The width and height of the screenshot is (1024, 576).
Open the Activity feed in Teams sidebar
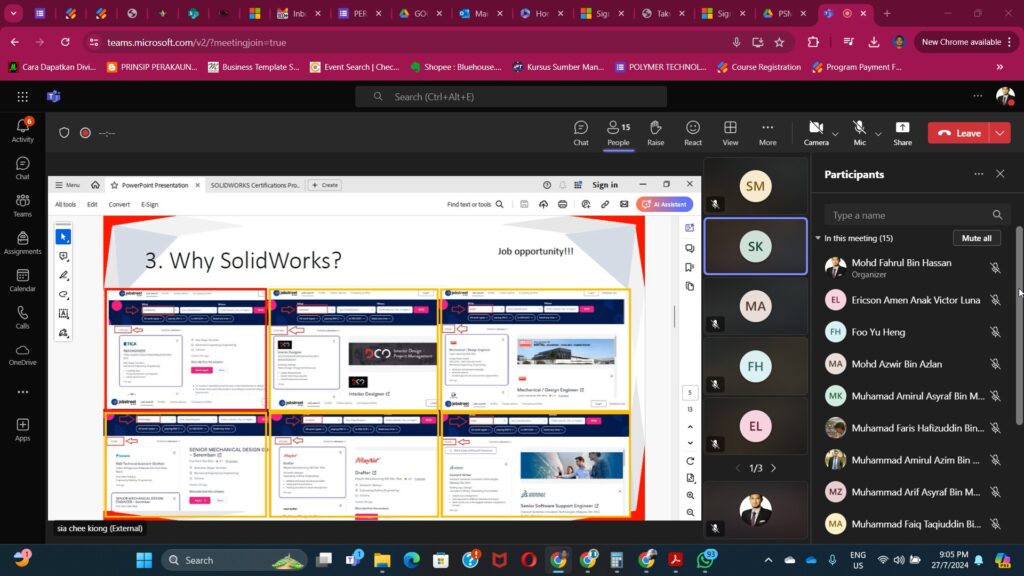[x=22, y=130]
